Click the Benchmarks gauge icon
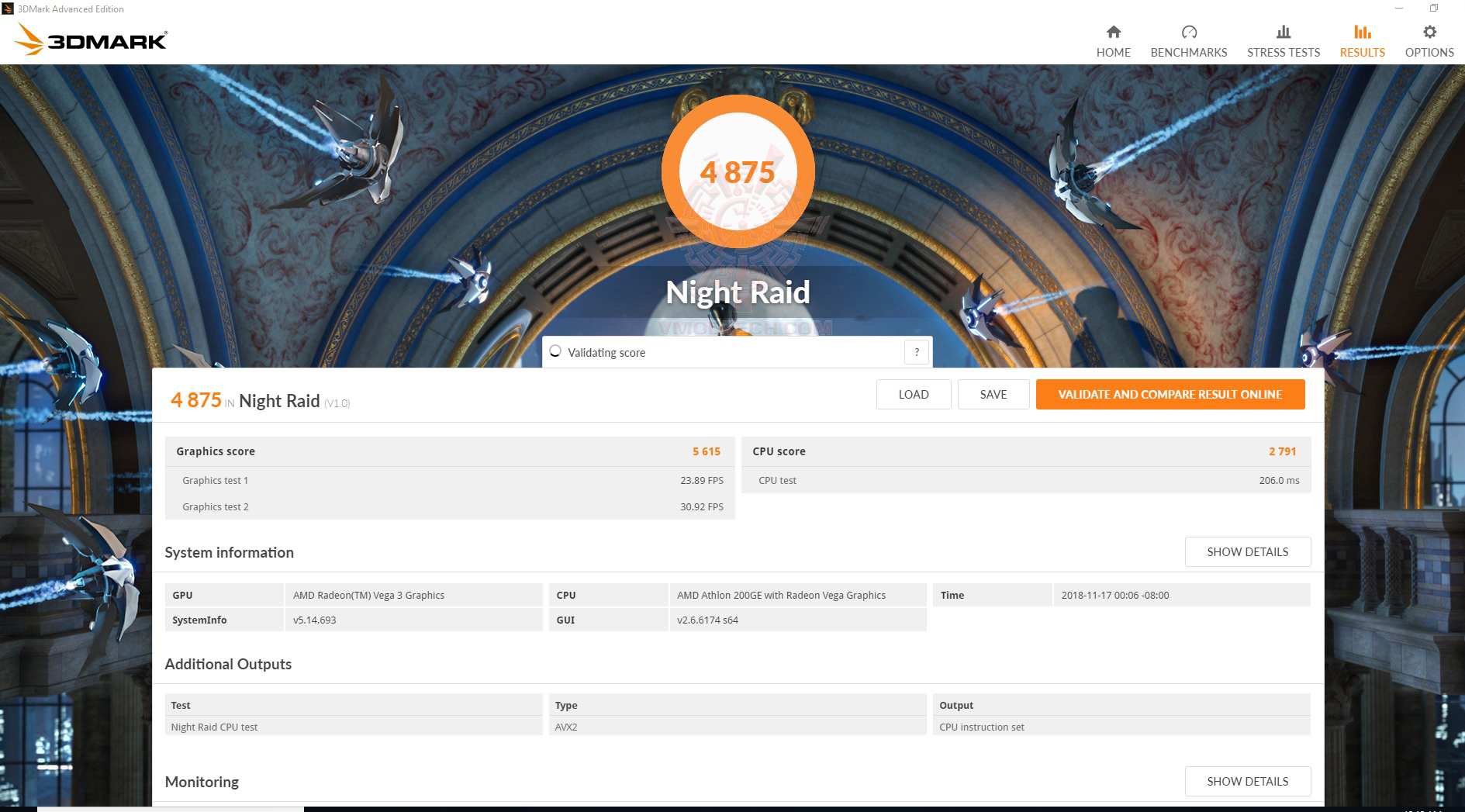Image resolution: width=1465 pixels, height=812 pixels. pos(1189,32)
